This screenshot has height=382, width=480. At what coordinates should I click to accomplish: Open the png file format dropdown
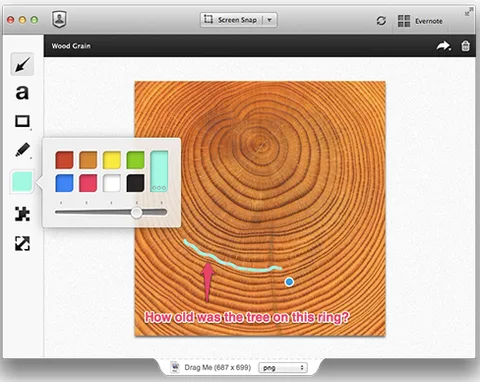point(283,368)
